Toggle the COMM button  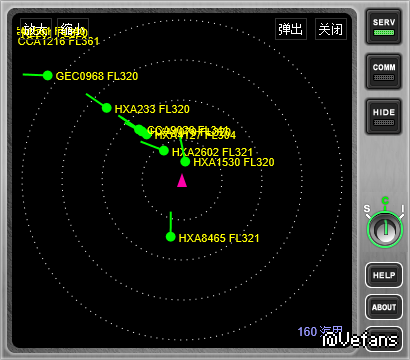pos(384,72)
